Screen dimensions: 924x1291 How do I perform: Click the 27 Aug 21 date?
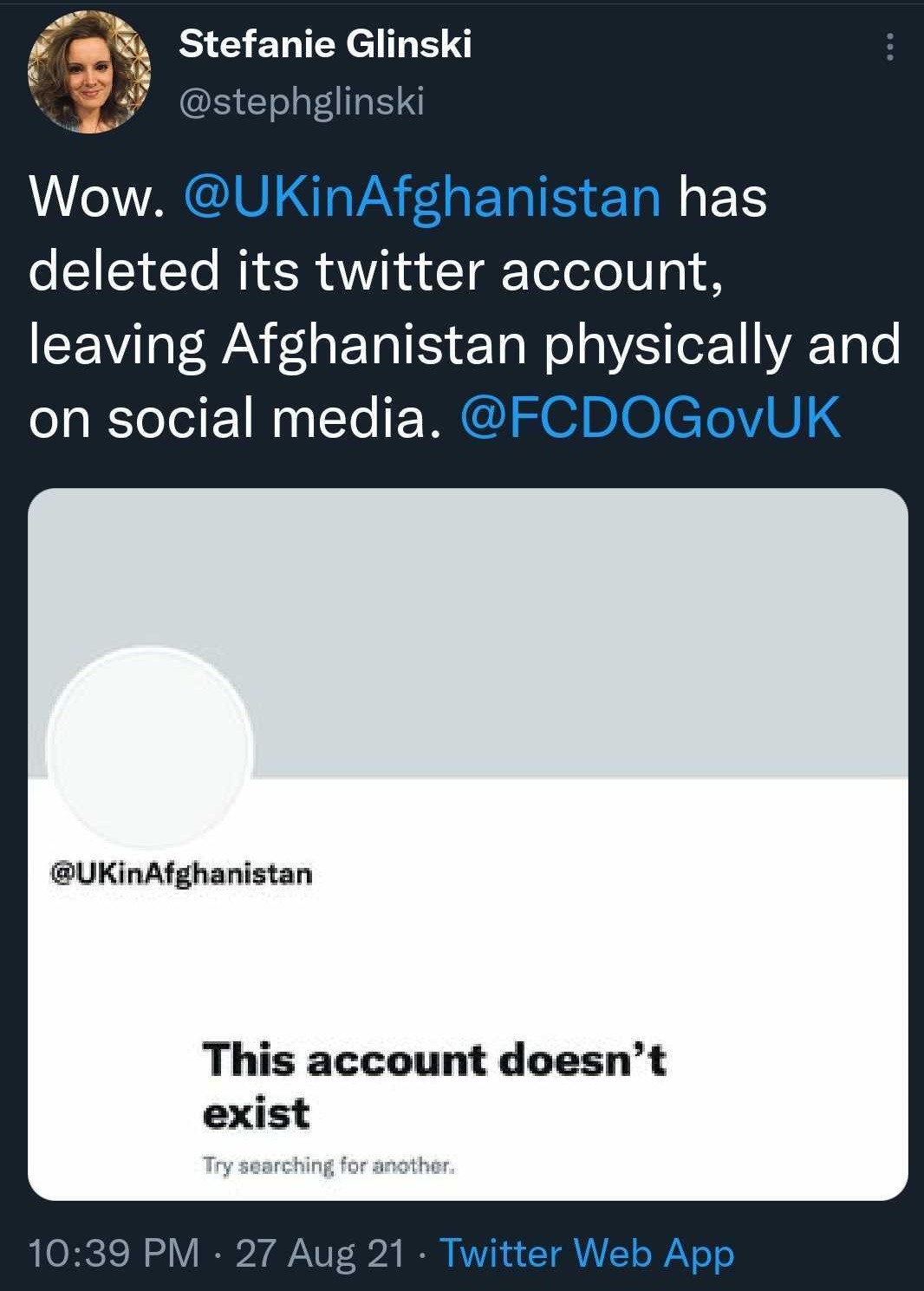[x=320, y=1253]
